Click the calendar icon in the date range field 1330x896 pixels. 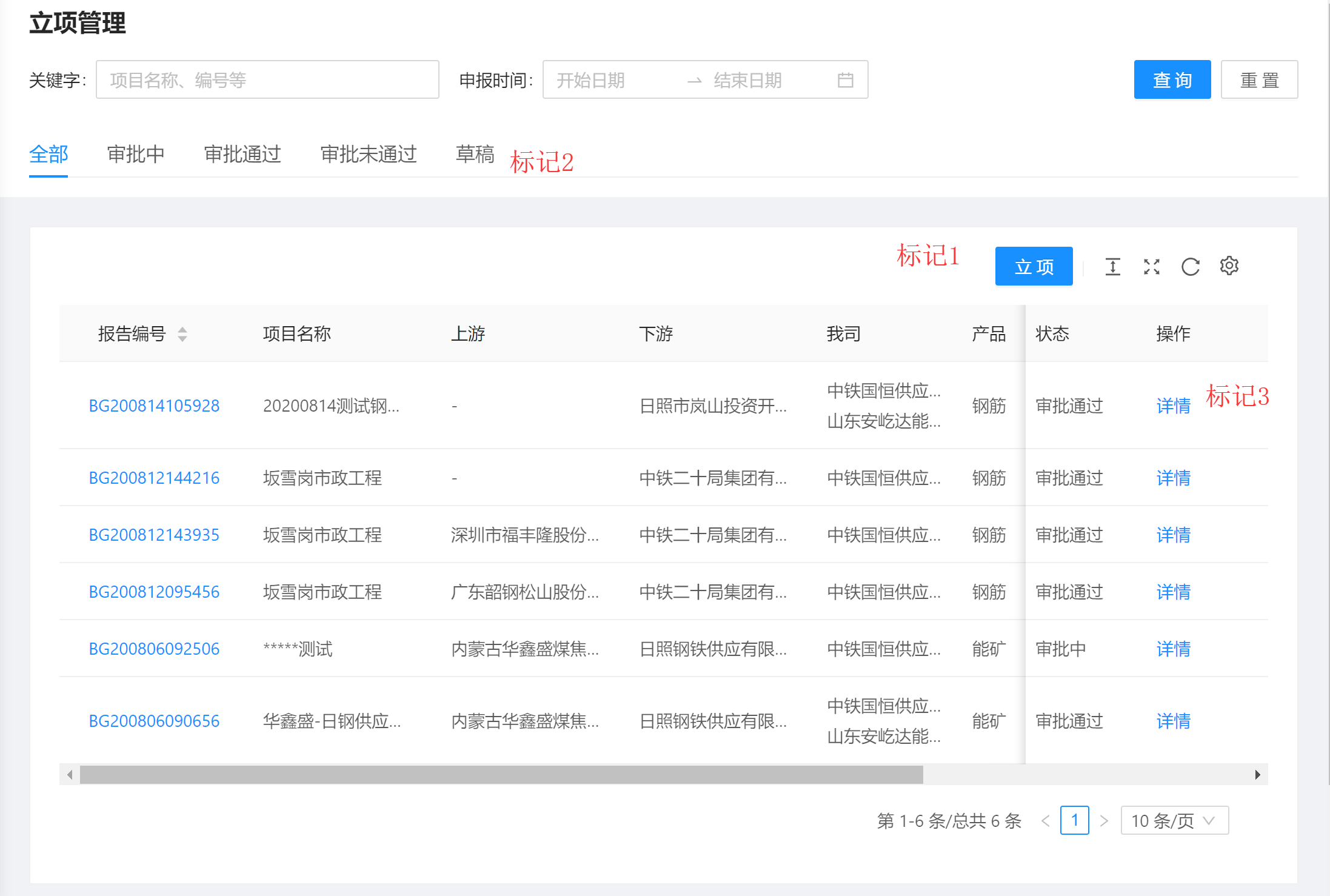point(845,80)
